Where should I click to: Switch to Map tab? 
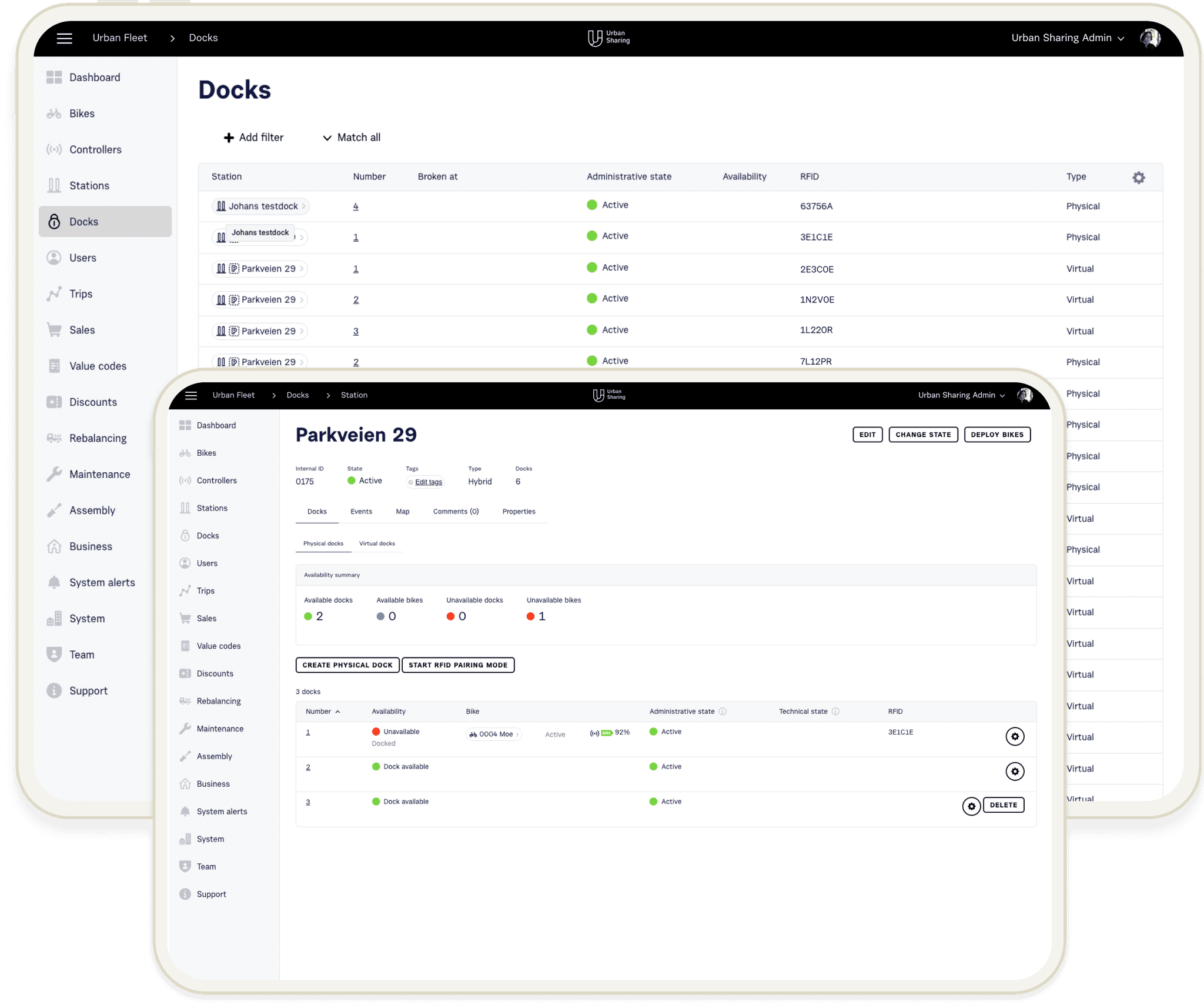[x=403, y=512]
